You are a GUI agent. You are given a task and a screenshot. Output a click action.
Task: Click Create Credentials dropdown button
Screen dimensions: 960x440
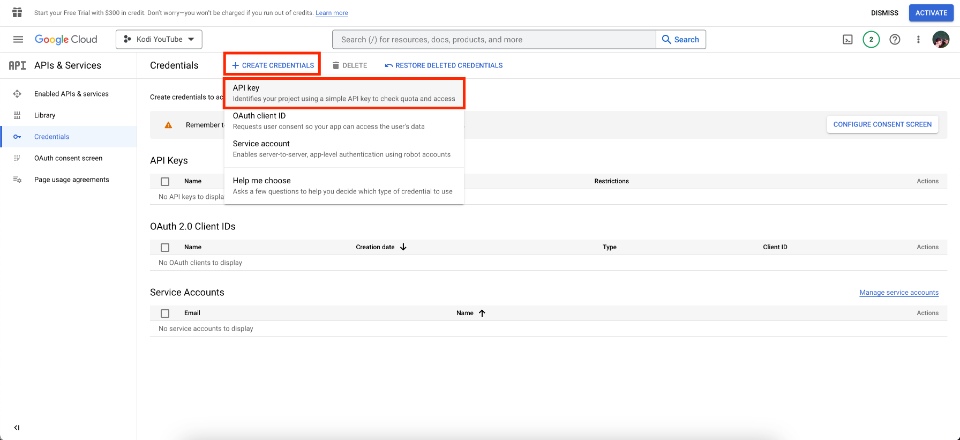272,65
